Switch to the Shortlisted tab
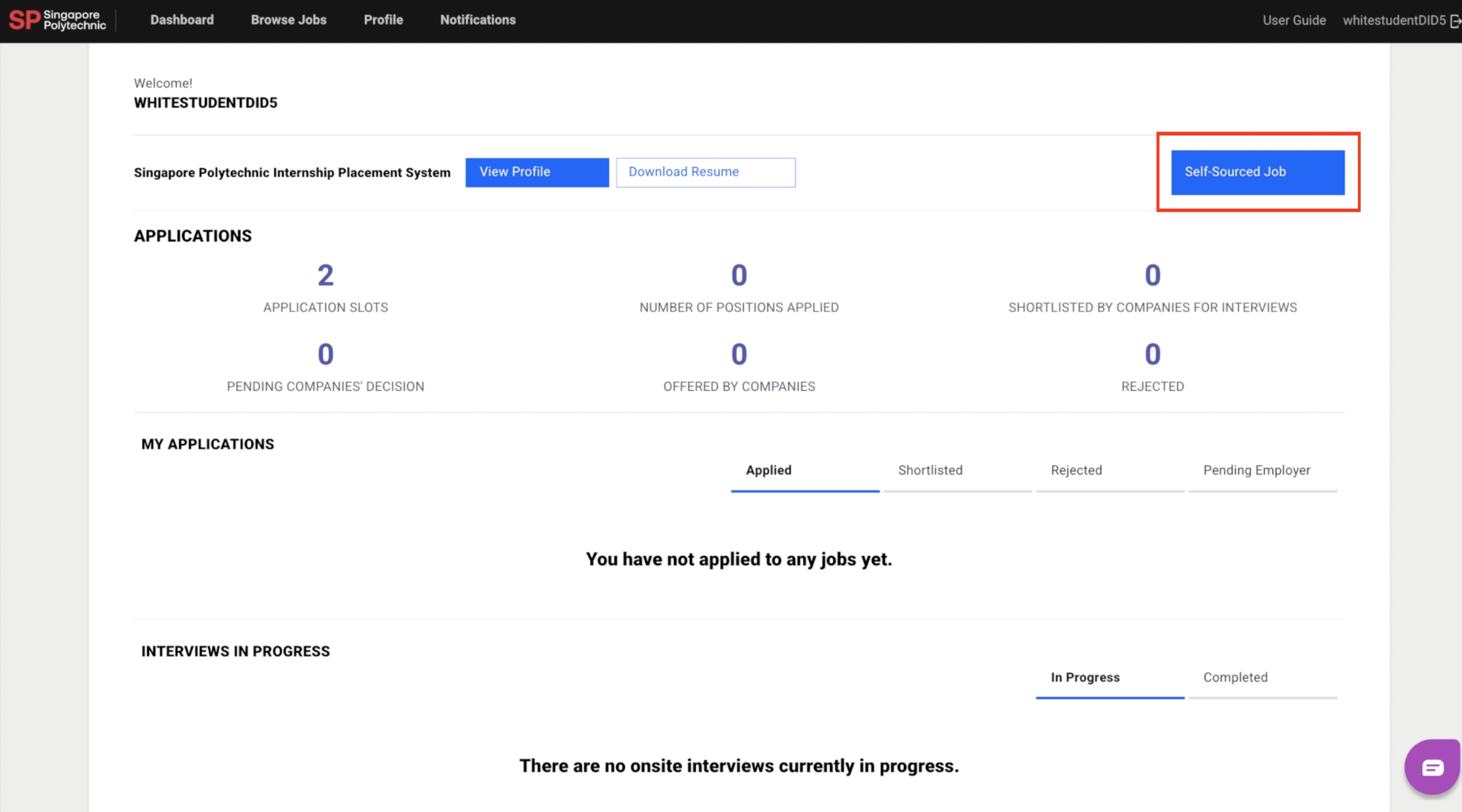The image size is (1462, 812). pos(957,473)
